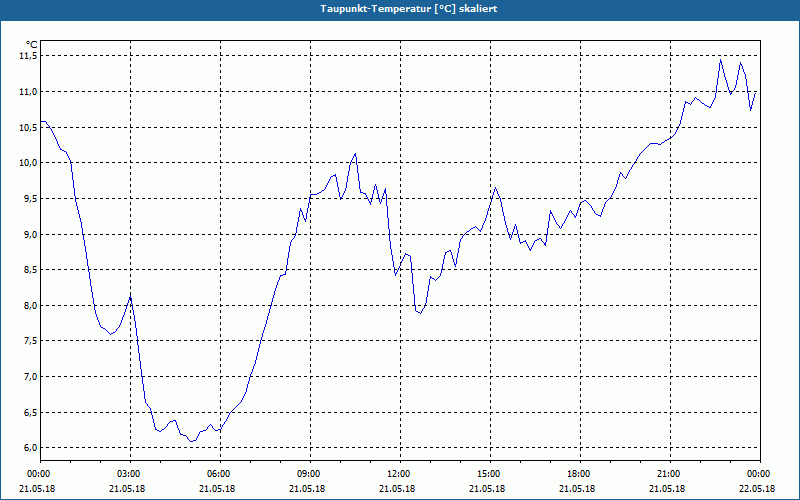800x500 pixels.
Task: Pick the 9,5 y-axis value
Action: pyautogui.click(x=30, y=198)
